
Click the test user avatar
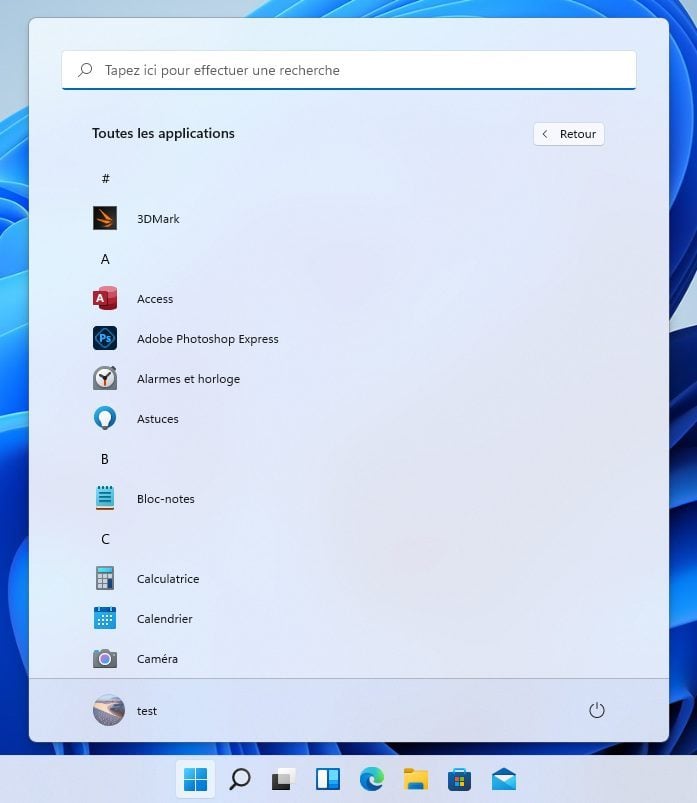tap(109, 710)
